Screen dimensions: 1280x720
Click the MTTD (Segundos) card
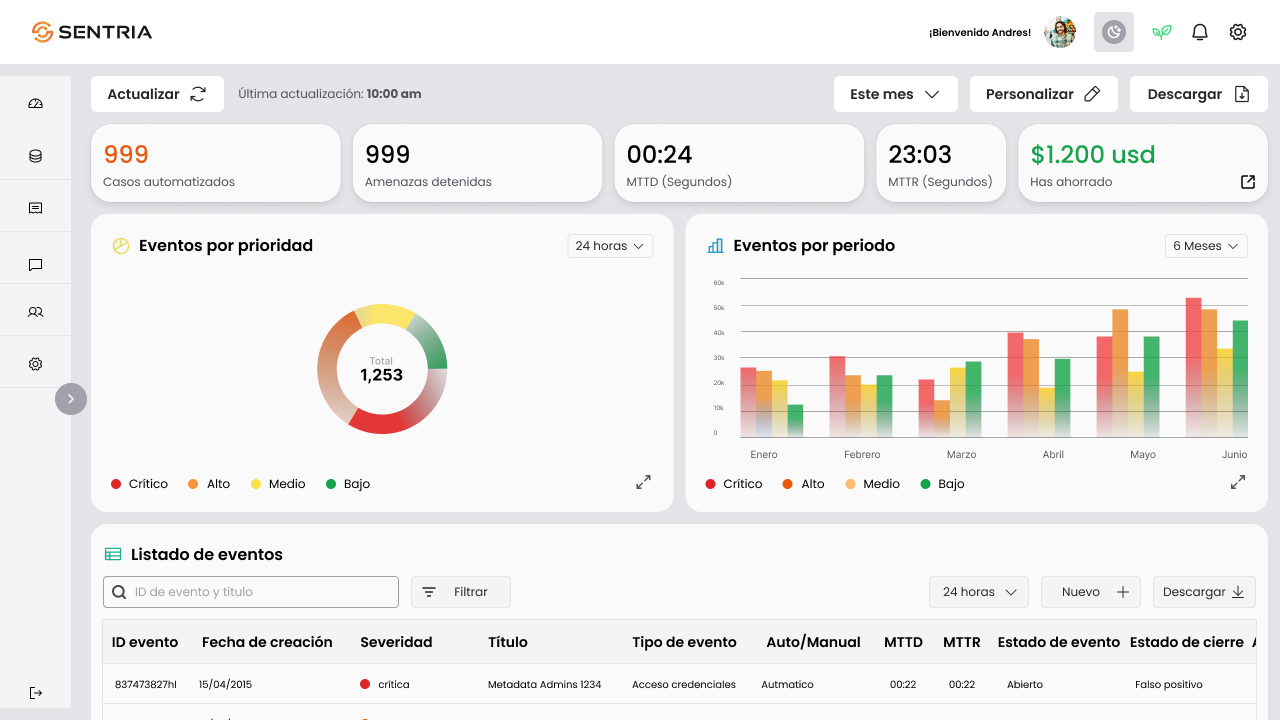point(739,163)
